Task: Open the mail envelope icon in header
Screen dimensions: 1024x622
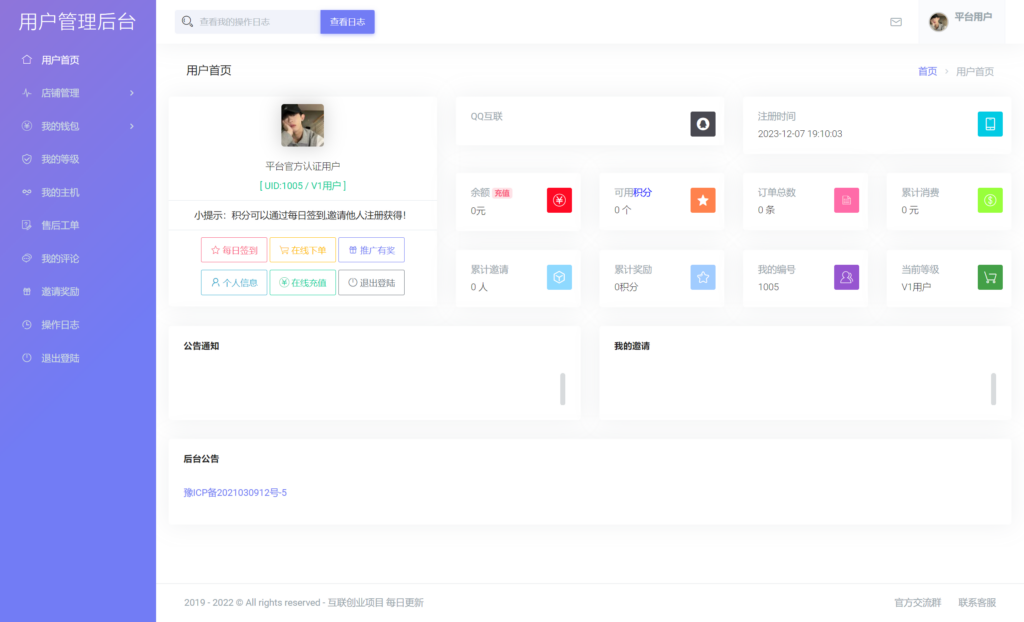Action: [x=896, y=22]
